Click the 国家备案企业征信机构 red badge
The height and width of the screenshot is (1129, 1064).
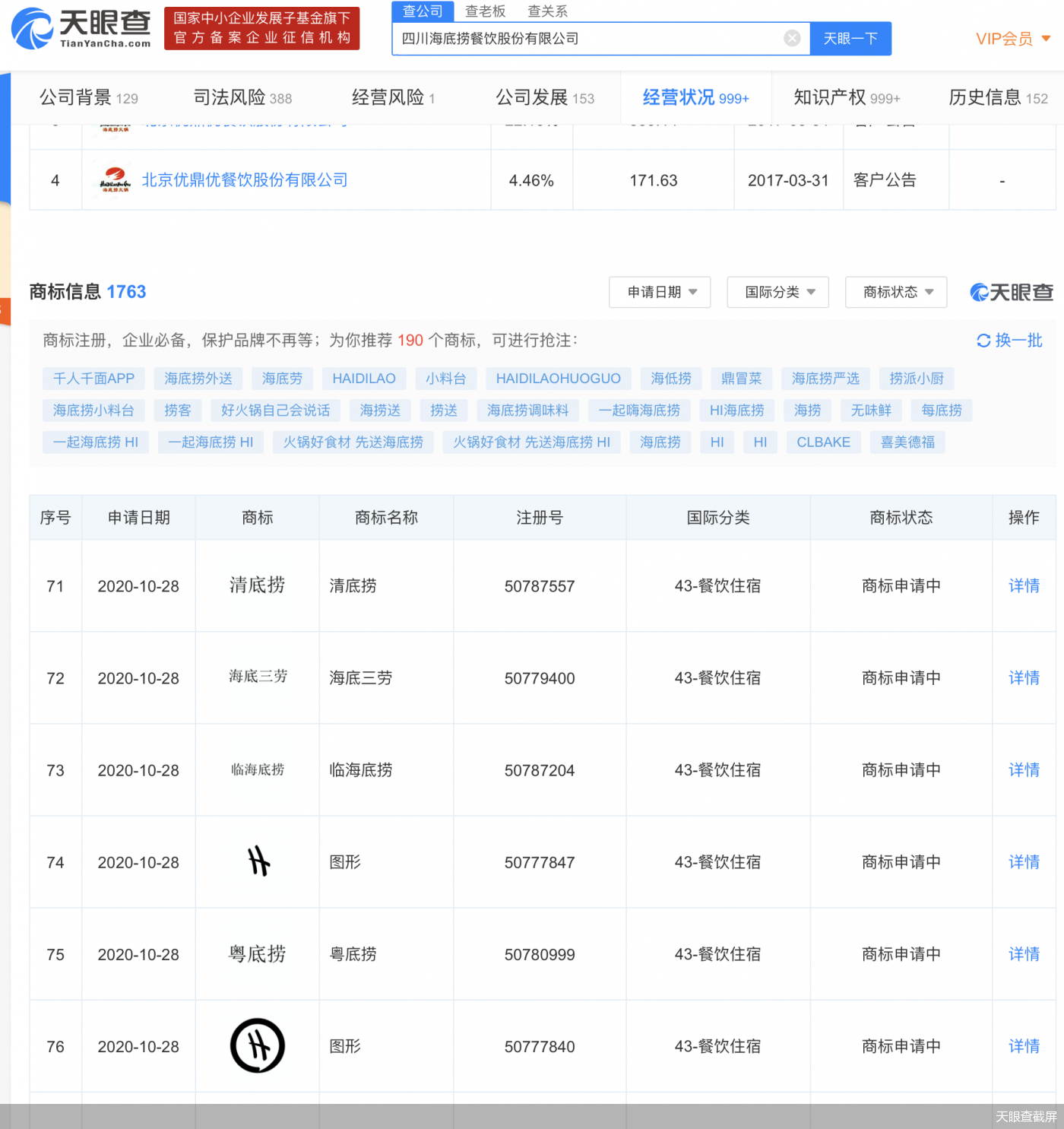261,27
